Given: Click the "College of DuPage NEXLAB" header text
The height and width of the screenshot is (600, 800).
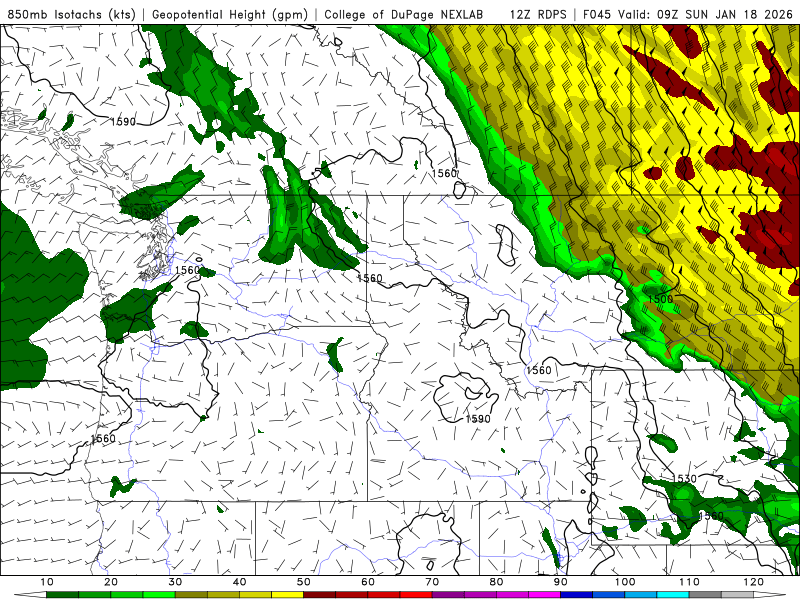Looking at the screenshot, I should click(404, 15).
